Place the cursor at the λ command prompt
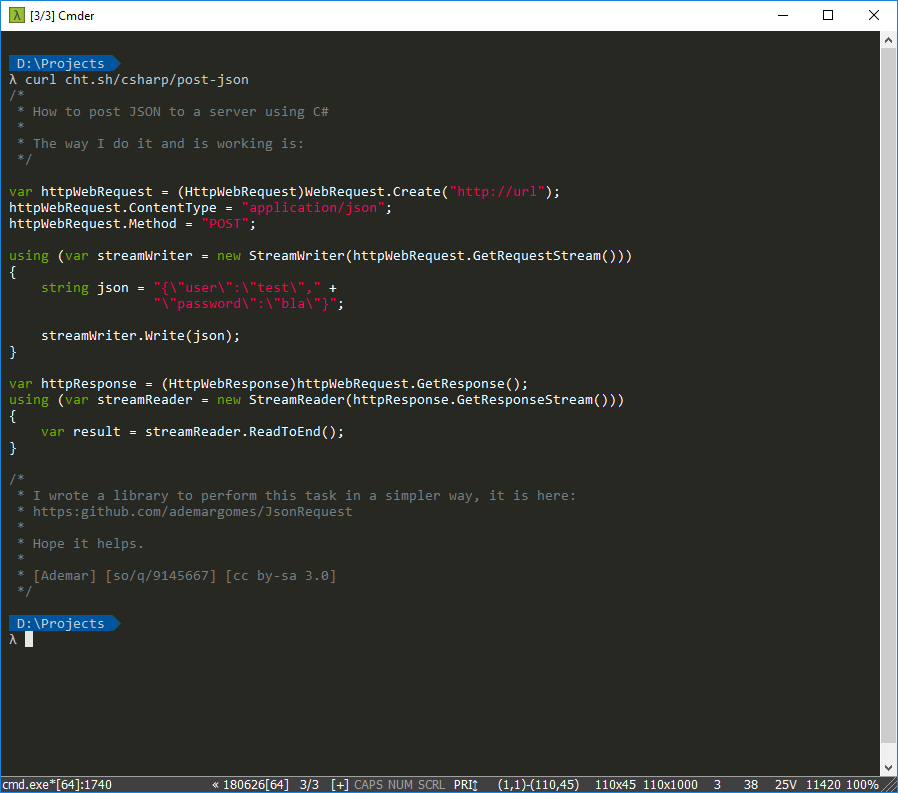The image size is (898, 793). click(29, 639)
